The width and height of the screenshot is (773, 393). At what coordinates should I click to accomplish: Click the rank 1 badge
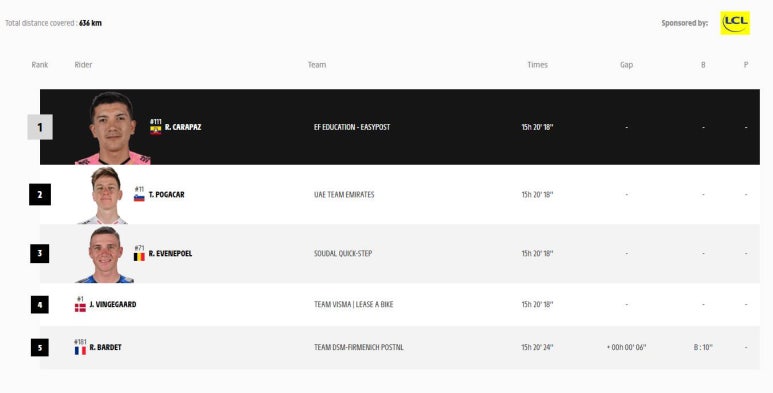[x=40, y=127]
